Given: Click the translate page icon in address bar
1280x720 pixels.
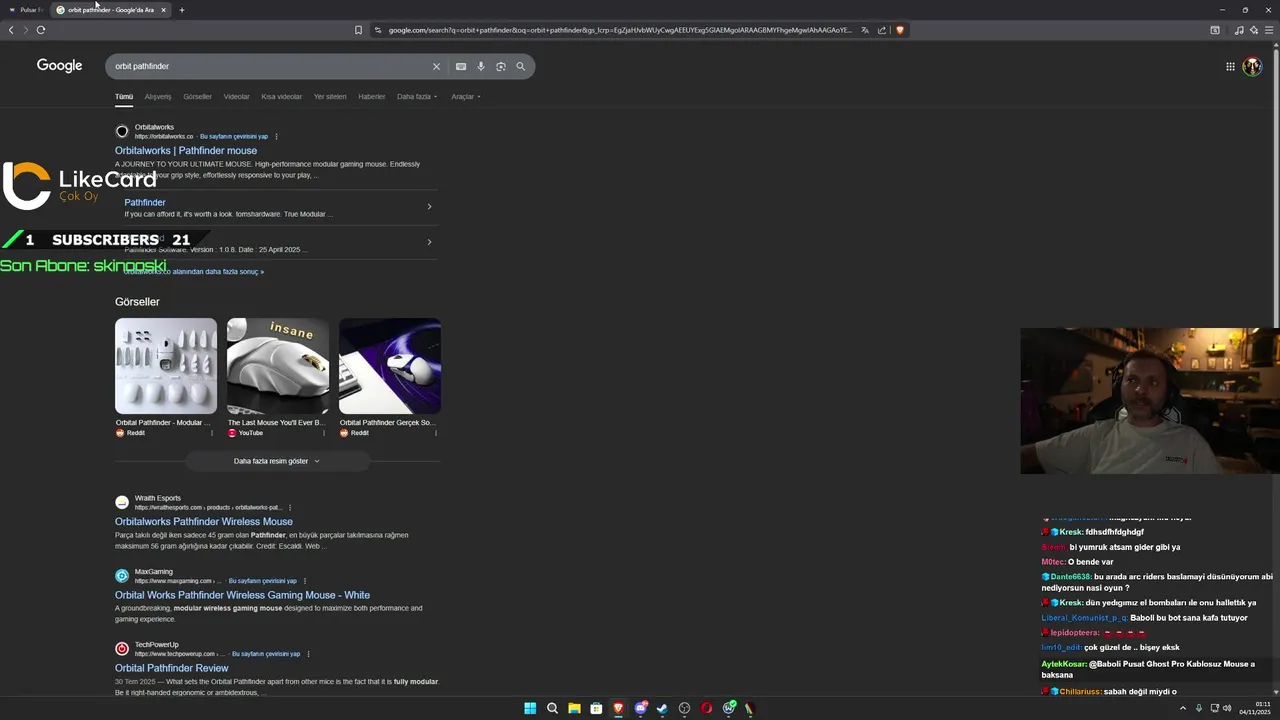Looking at the screenshot, I should click(x=865, y=30).
